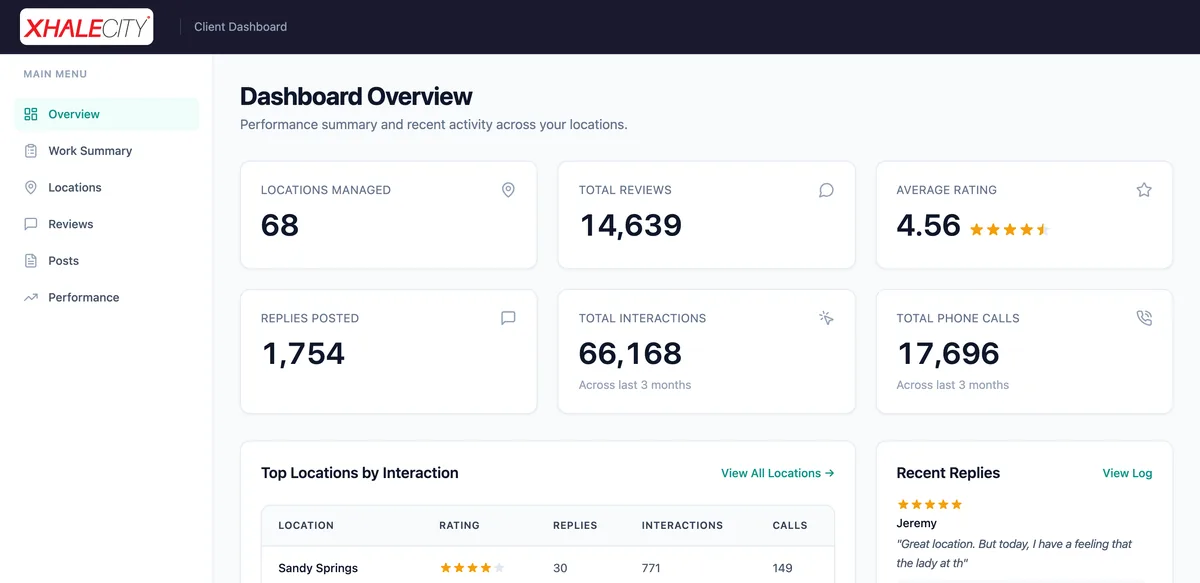Click the REPLIES column header

[575, 525]
